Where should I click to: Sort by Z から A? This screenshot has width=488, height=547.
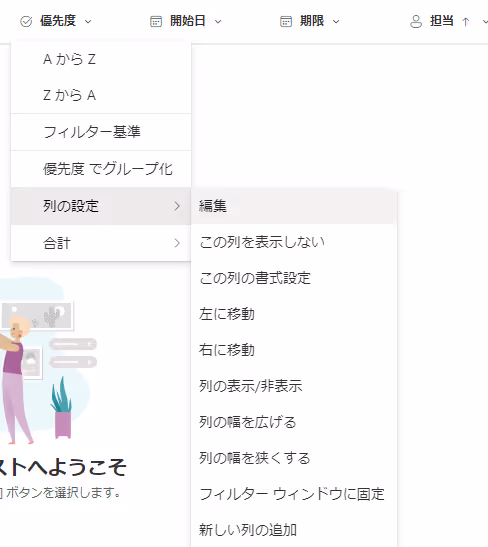[101, 95]
